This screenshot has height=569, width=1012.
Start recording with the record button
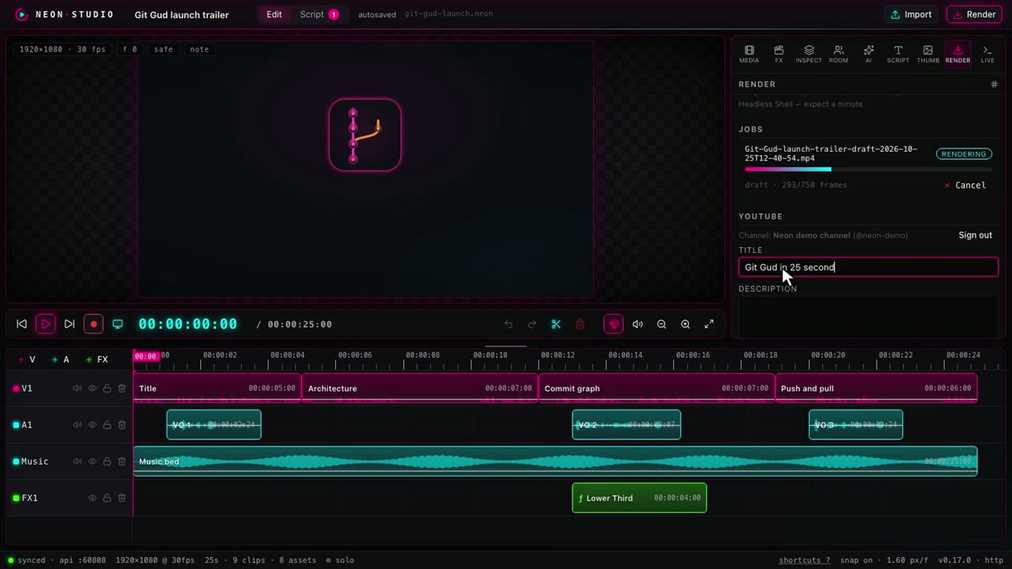tap(94, 324)
